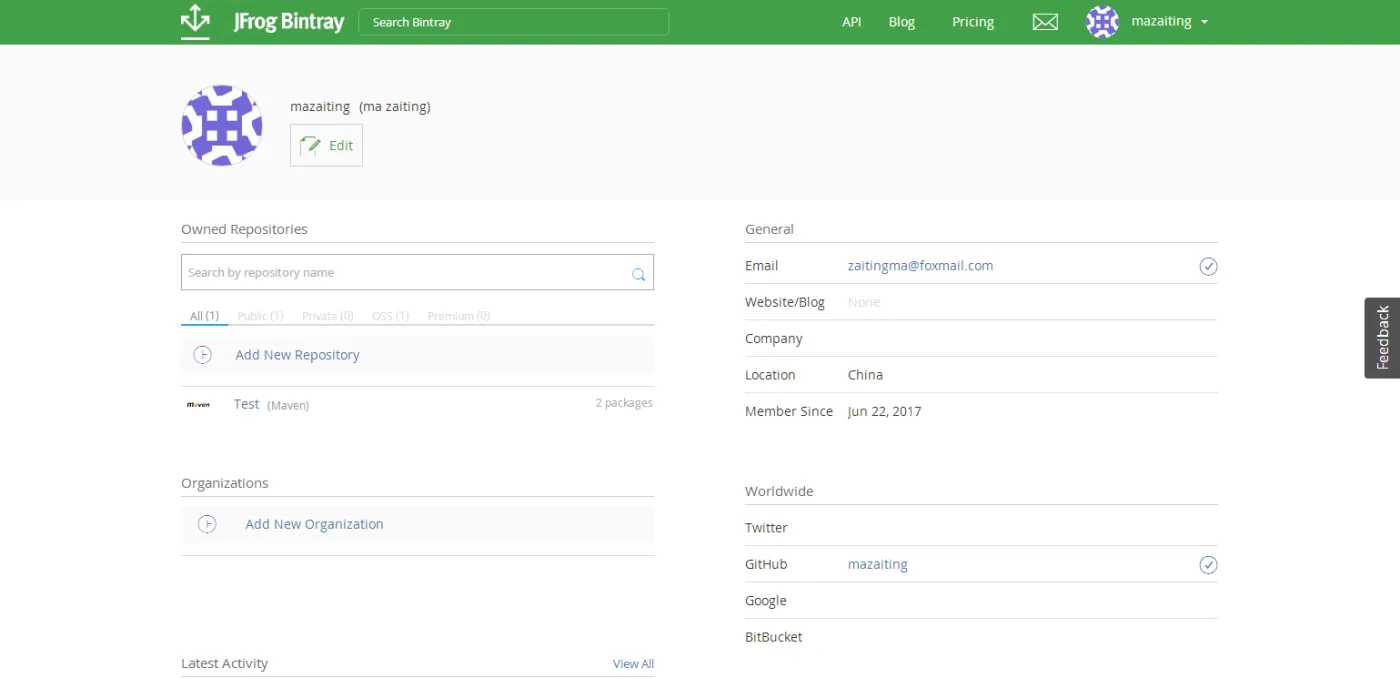This screenshot has width=1400, height=678.
Task: Click the Latest Activity heading
Action: [x=225, y=663]
